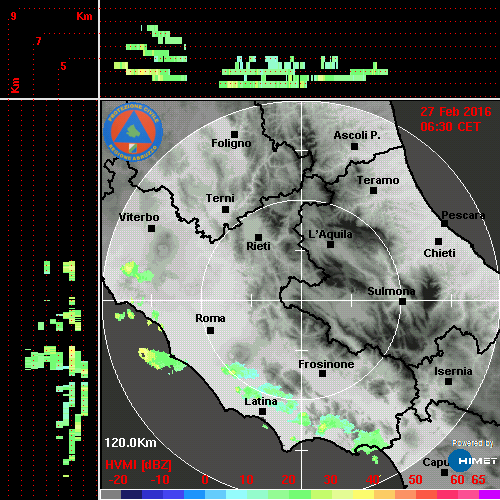The width and height of the screenshot is (500, 500).
Task: Click the Sulmona label text
Action: [x=391, y=291]
